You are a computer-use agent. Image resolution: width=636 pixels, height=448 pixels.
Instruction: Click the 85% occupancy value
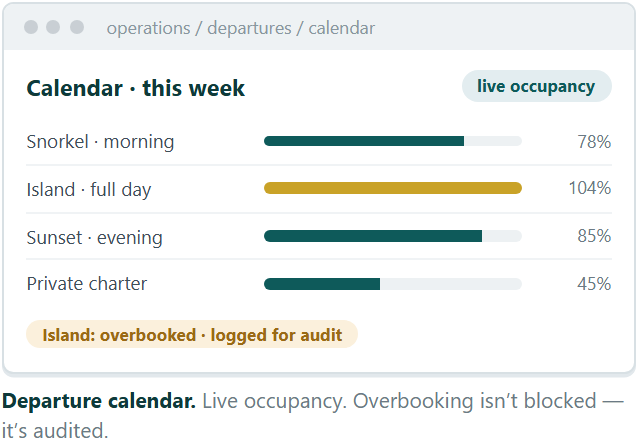pos(594,236)
